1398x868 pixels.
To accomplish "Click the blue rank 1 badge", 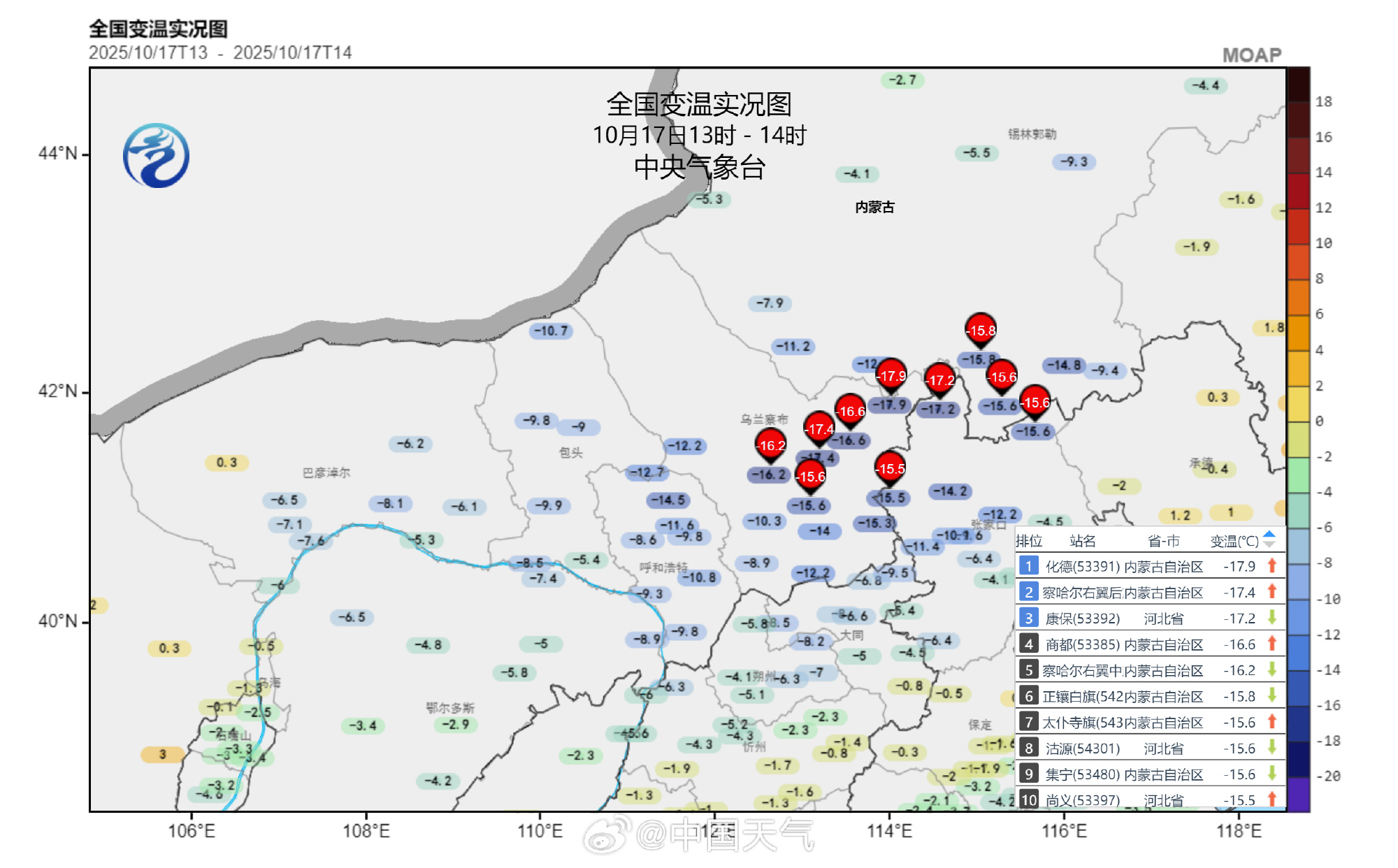I will click(x=1028, y=566).
